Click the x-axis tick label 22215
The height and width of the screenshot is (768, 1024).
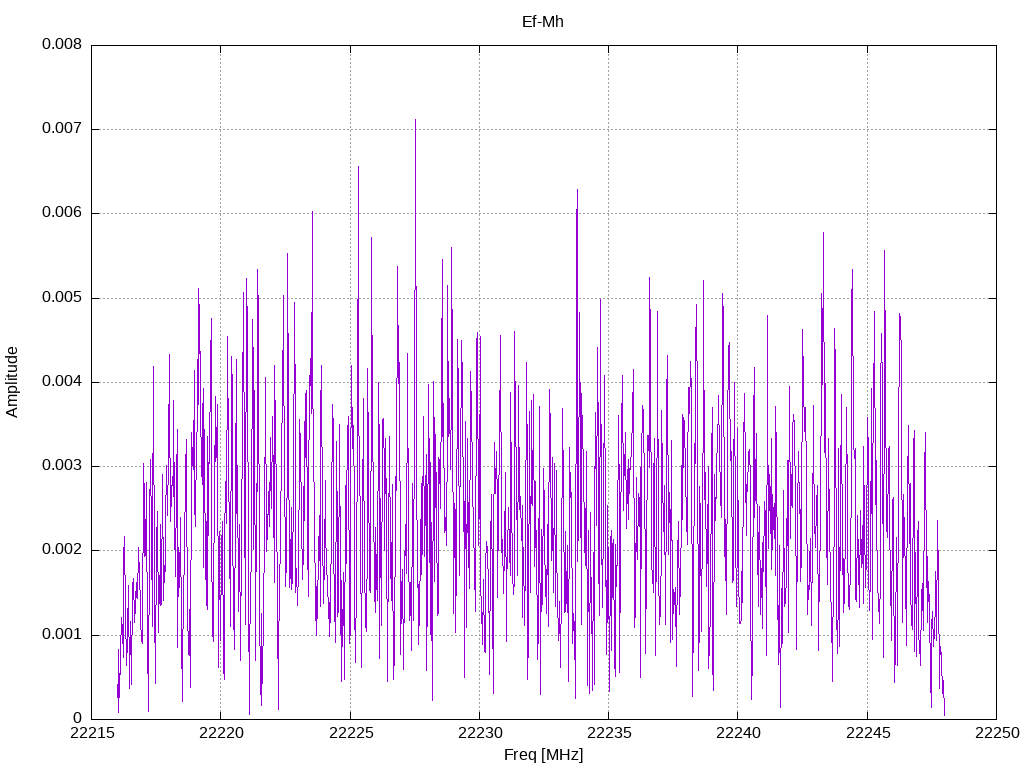pyautogui.click(x=92, y=733)
